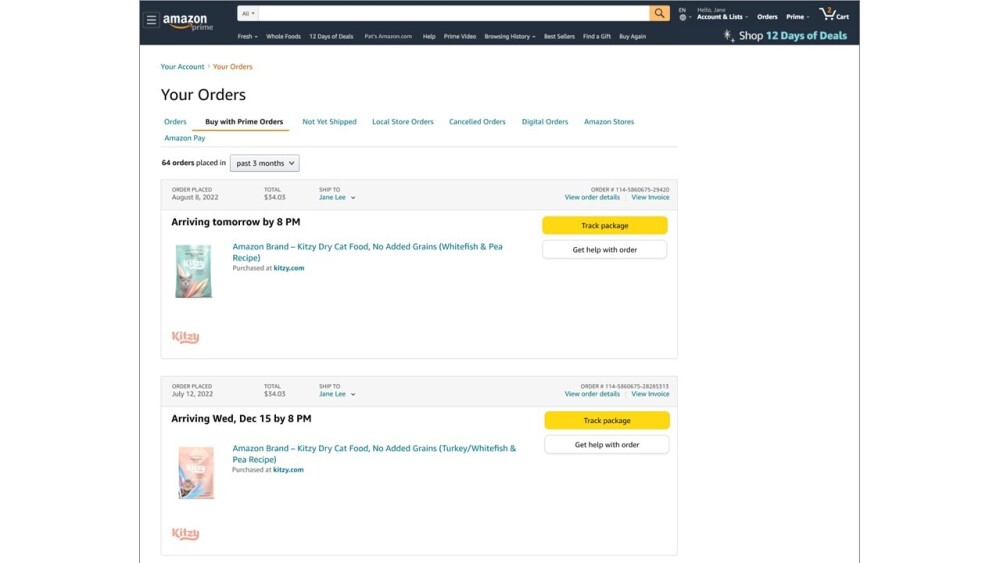Expand the Jane Lee ship-to details in the first order
The image size is (1000, 563).
[x=337, y=198]
